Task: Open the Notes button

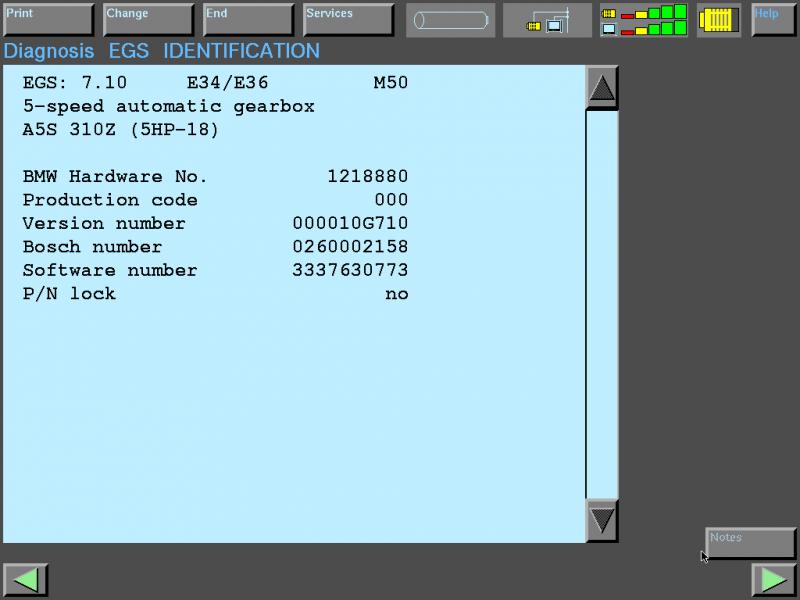Action: (x=750, y=543)
